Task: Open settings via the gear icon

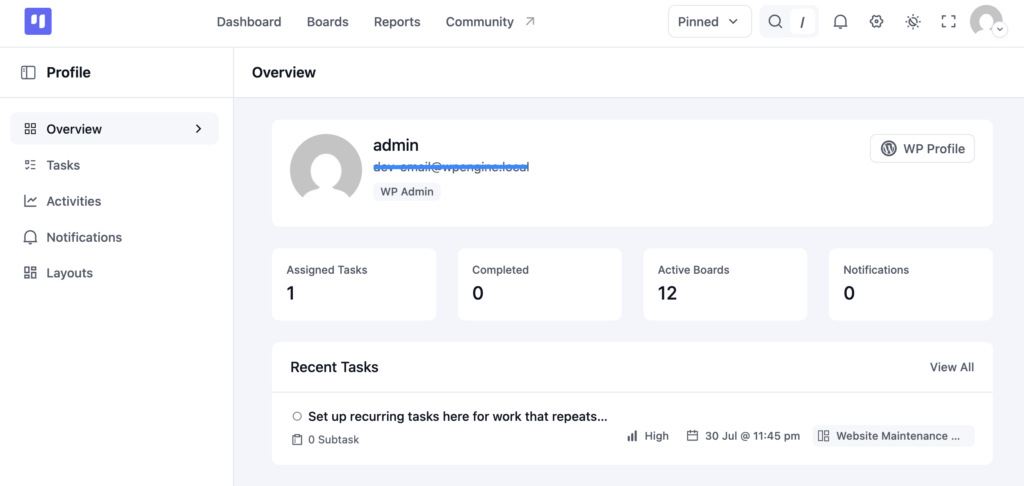Action: point(876,22)
